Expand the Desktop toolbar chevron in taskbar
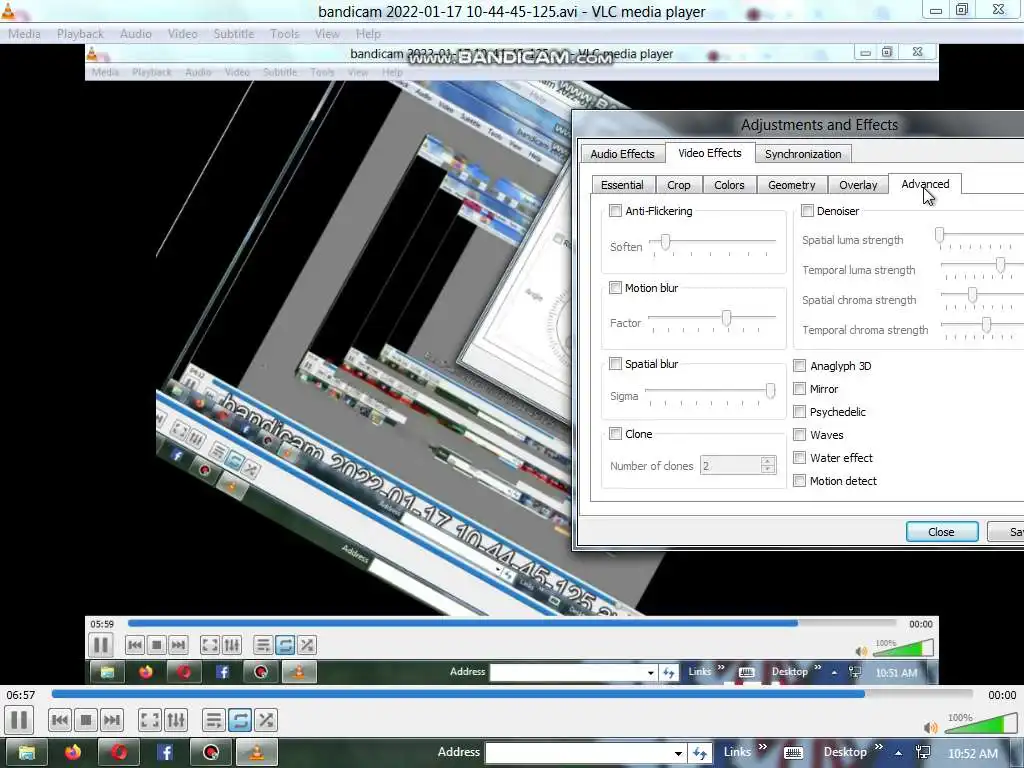 tap(878, 747)
